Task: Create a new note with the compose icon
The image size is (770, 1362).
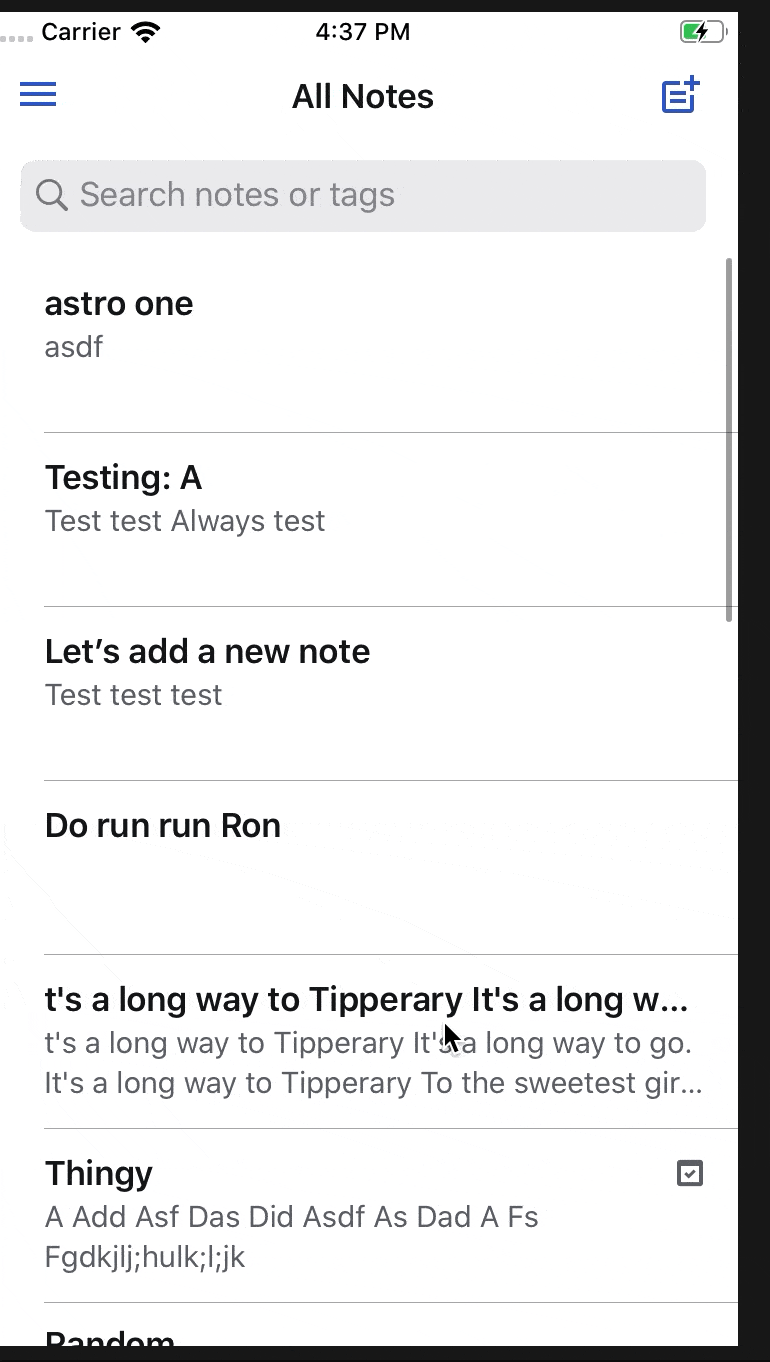Action: (x=679, y=94)
